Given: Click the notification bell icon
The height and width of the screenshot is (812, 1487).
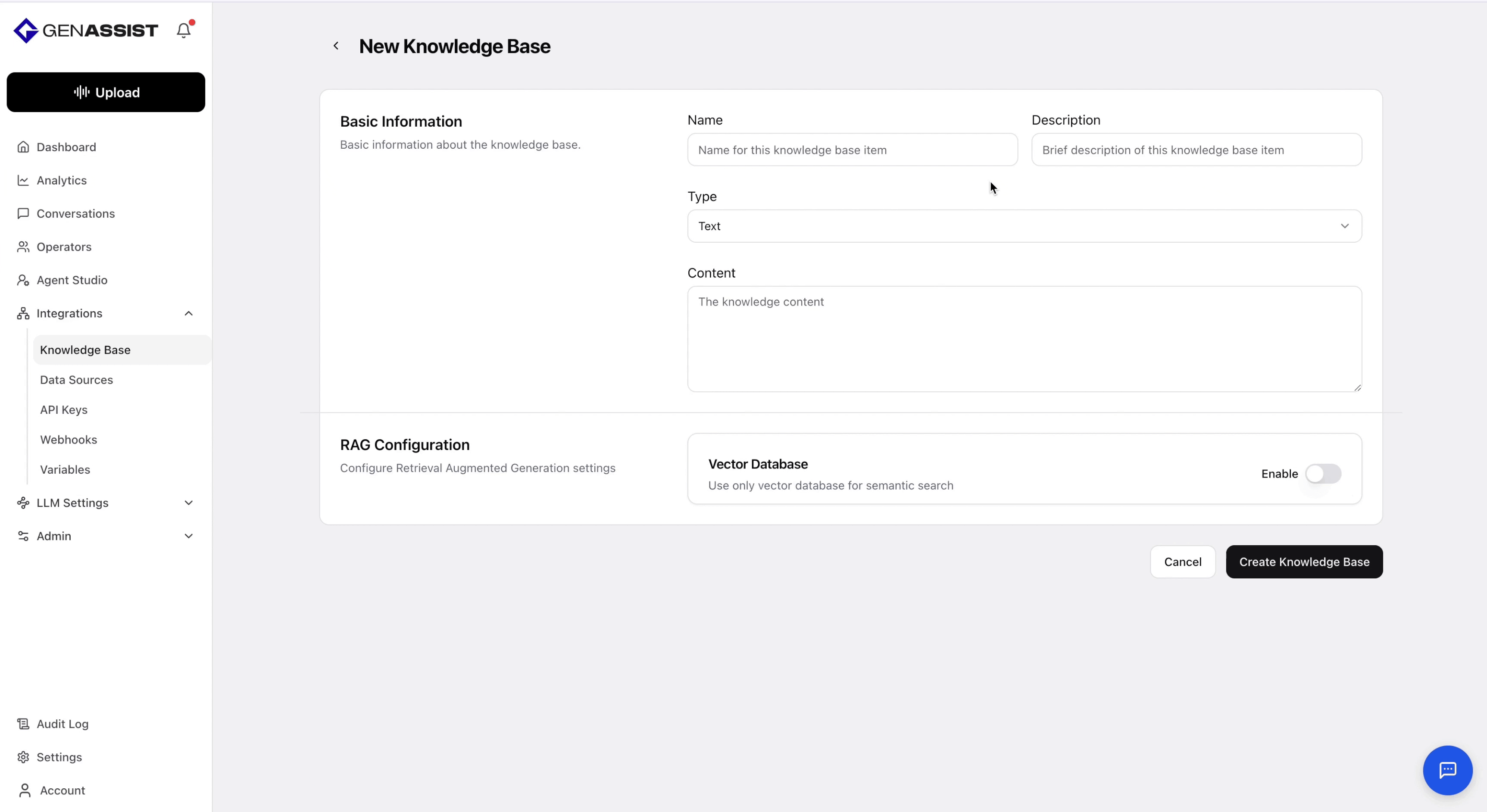Looking at the screenshot, I should tap(184, 30).
